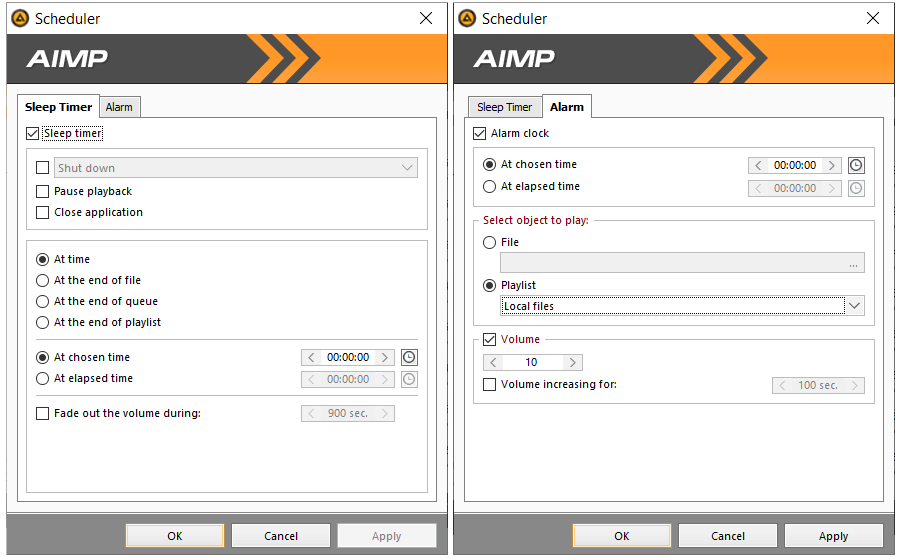900x560 pixels.
Task: Enable Fade out the volume during
Action: tap(42, 413)
